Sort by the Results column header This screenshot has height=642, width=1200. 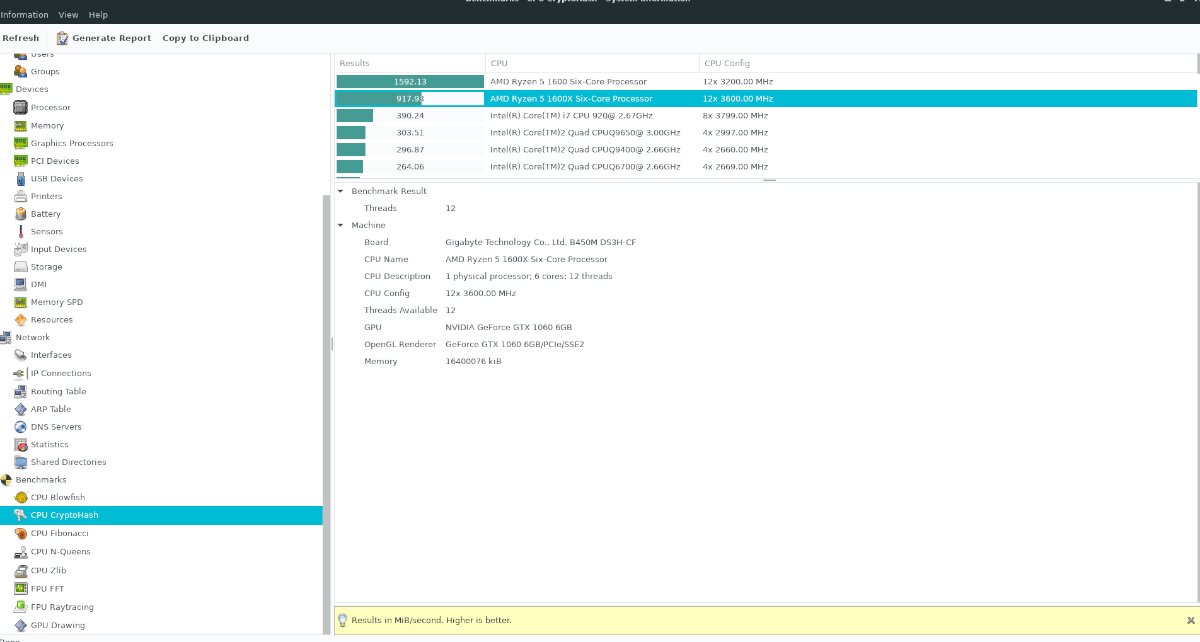tap(410, 63)
